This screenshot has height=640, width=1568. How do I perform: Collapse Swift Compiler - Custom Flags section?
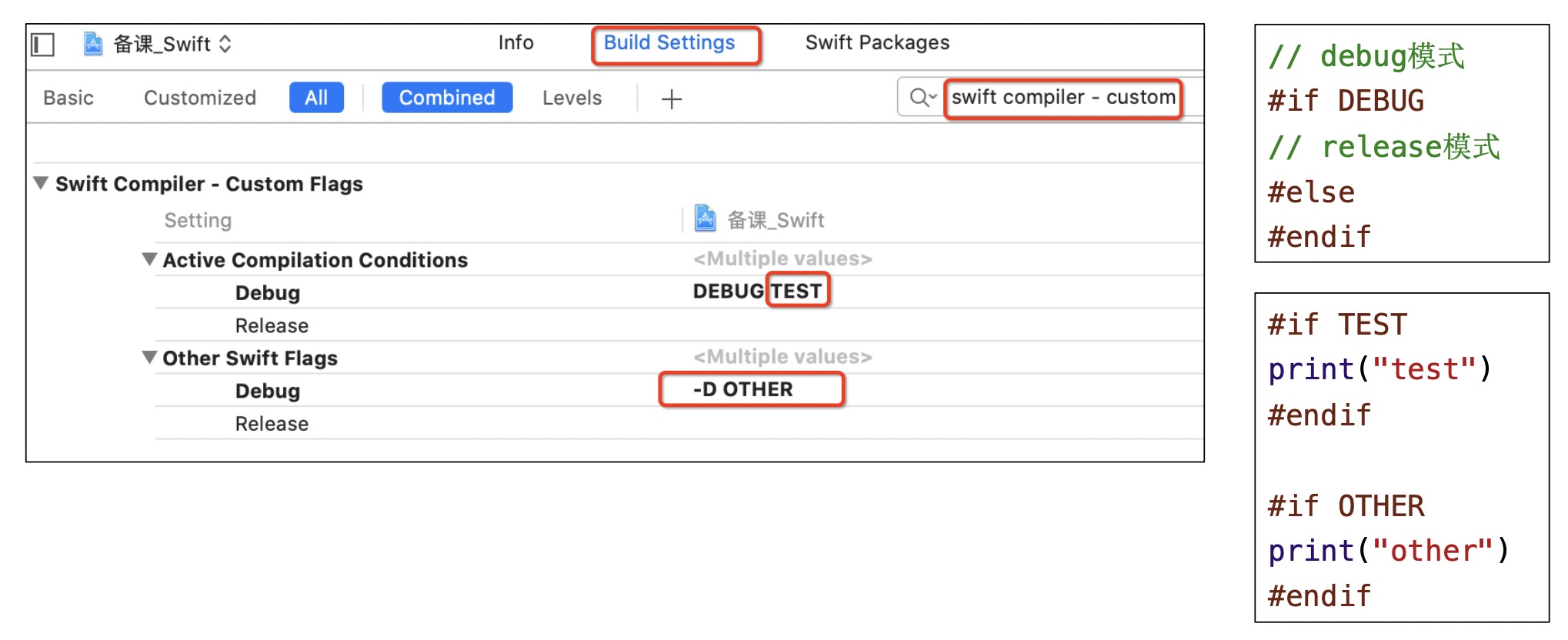pyautogui.click(x=42, y=183)
